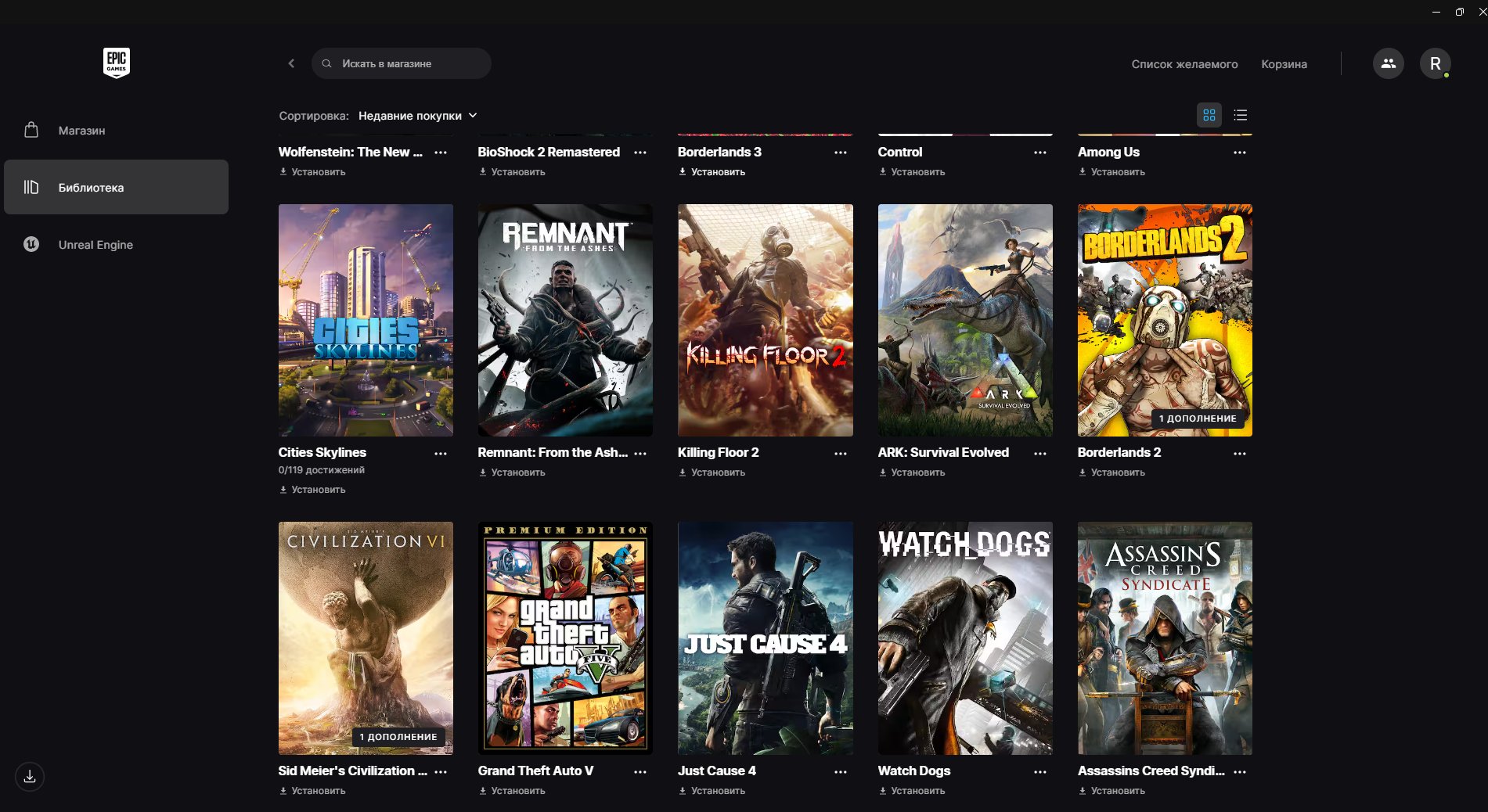1488x812 pixels.
Task: Install ARK: Survival Evolved via Установить
Action: [x=912, y=472]
